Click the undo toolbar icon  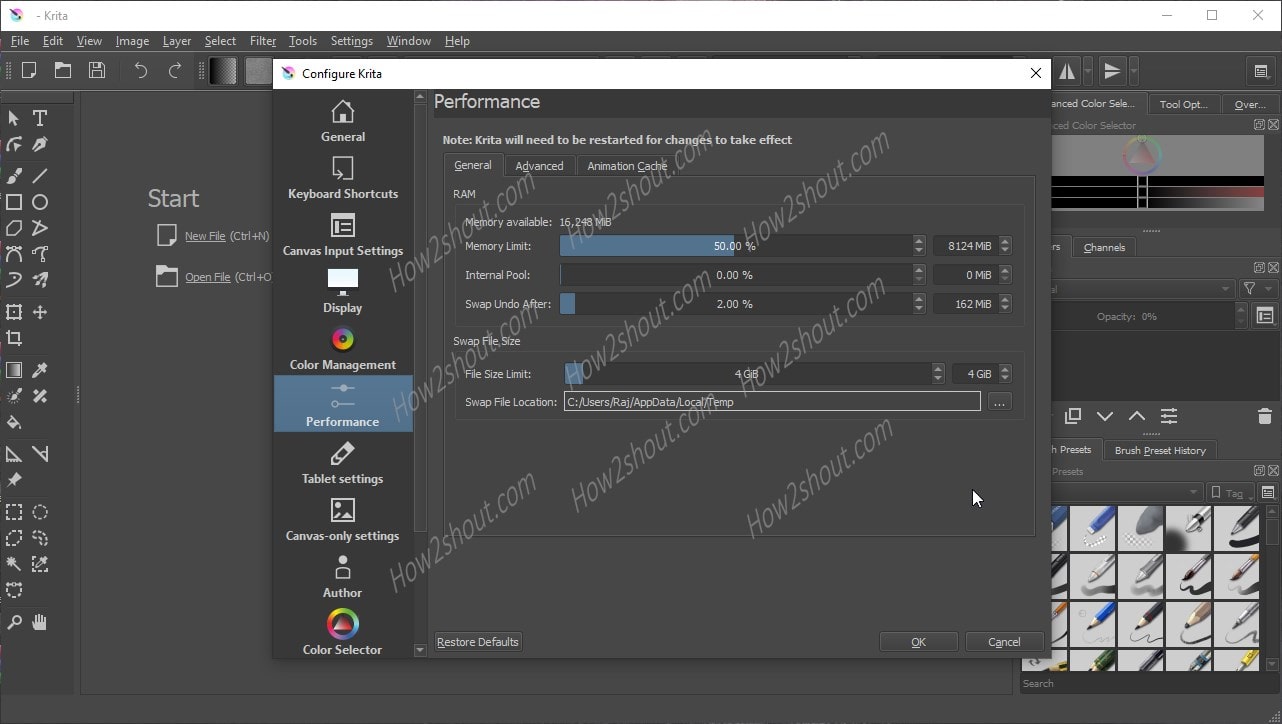click(x=141, y=70)
